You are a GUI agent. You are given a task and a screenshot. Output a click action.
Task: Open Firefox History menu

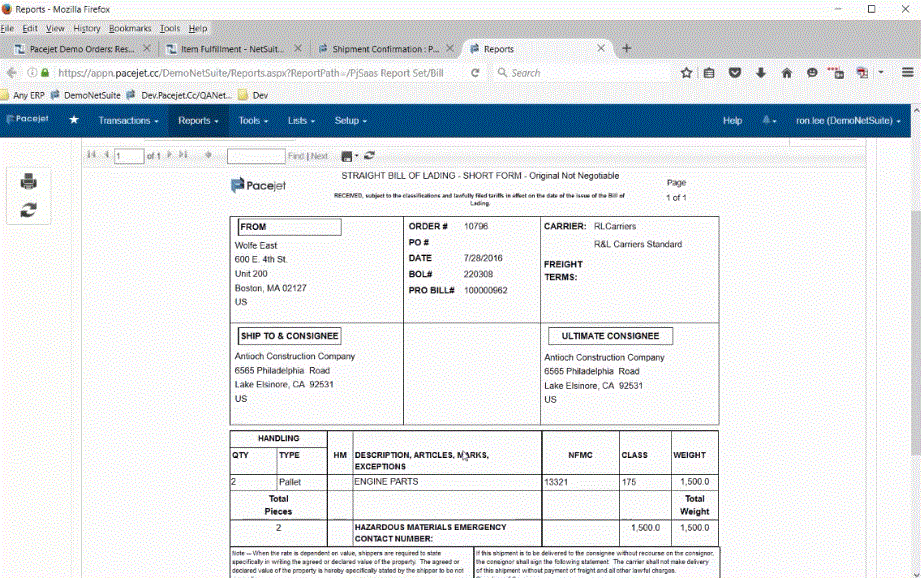[x=87, y=28]
